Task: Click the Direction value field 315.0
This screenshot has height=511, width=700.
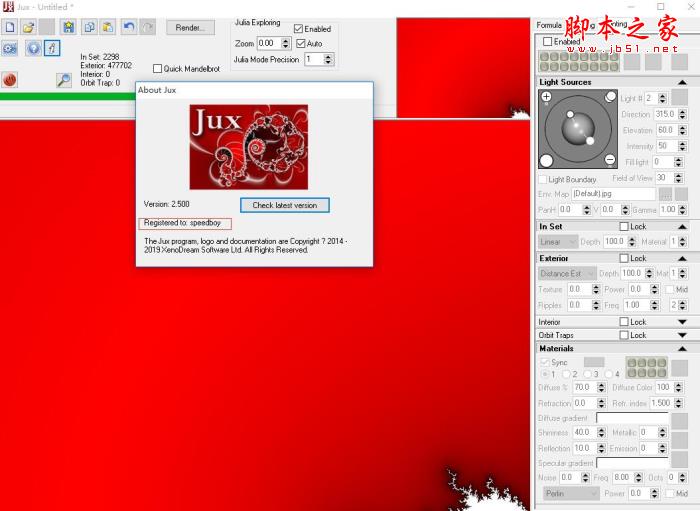Action: point(666,114)
